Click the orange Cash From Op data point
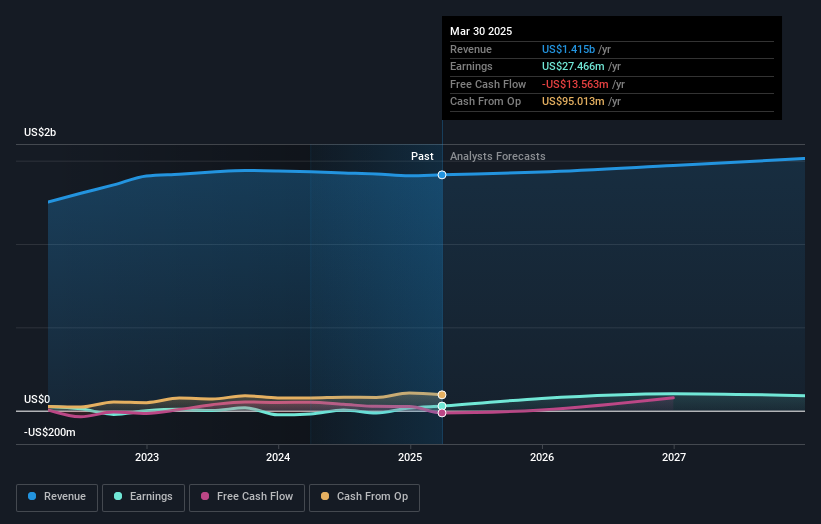This screenshot has width=821, height=524. [x=442, y=395]
